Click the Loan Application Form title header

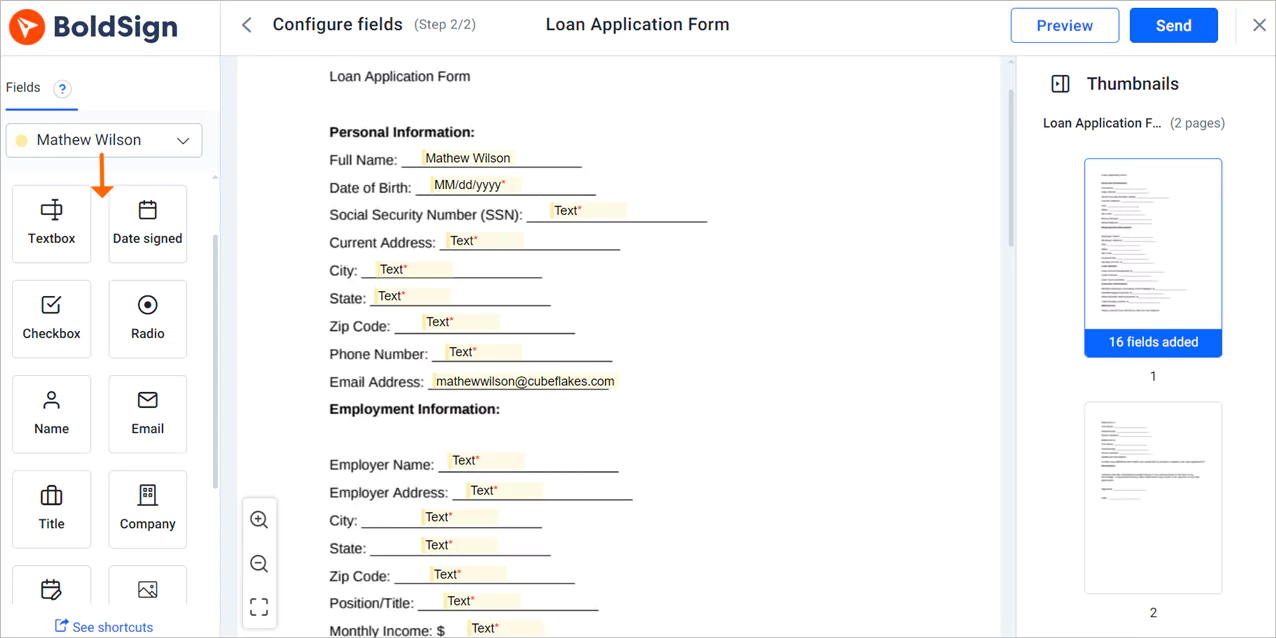click(637, 25)
